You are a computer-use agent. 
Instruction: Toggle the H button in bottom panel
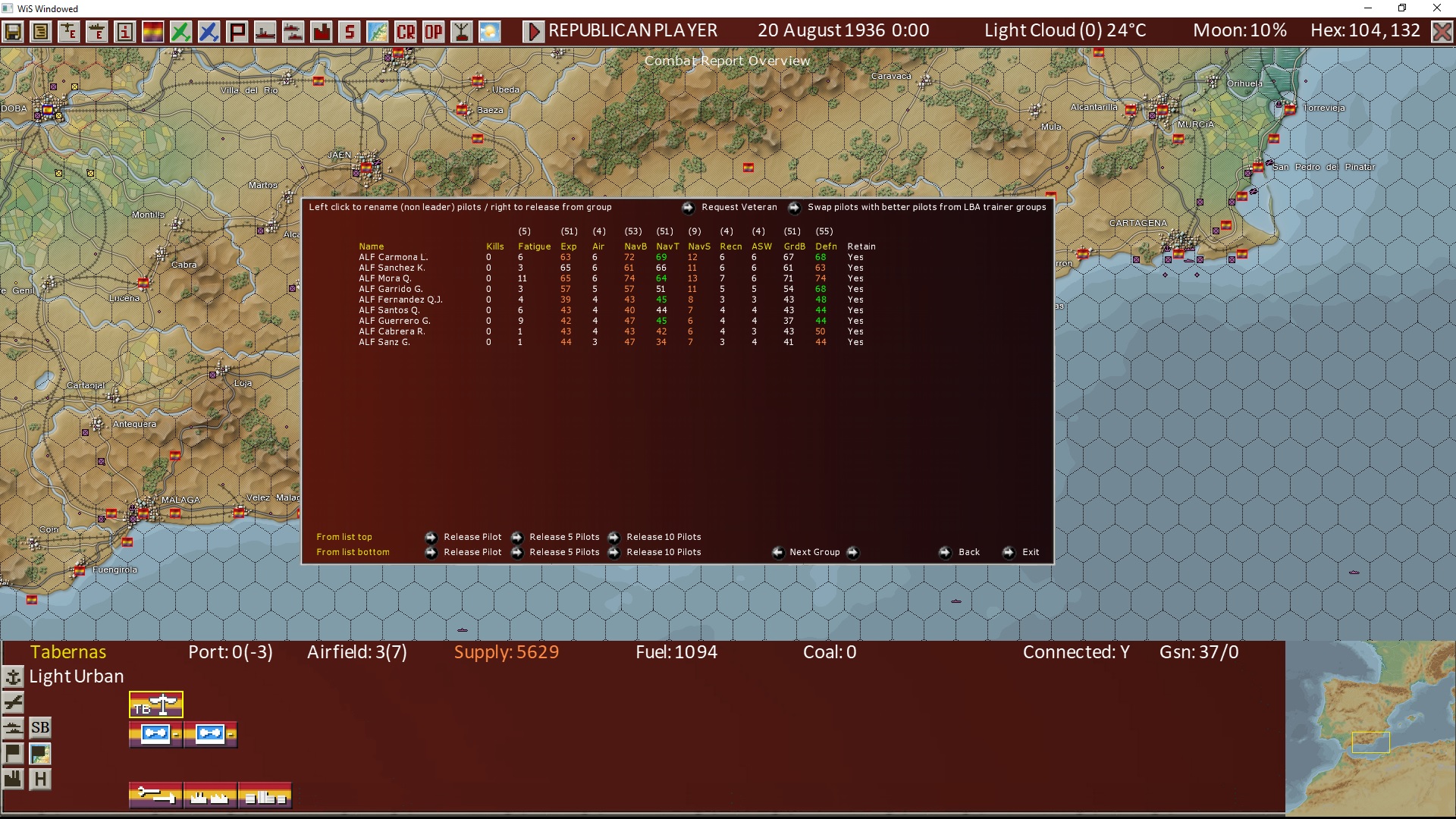40,779
